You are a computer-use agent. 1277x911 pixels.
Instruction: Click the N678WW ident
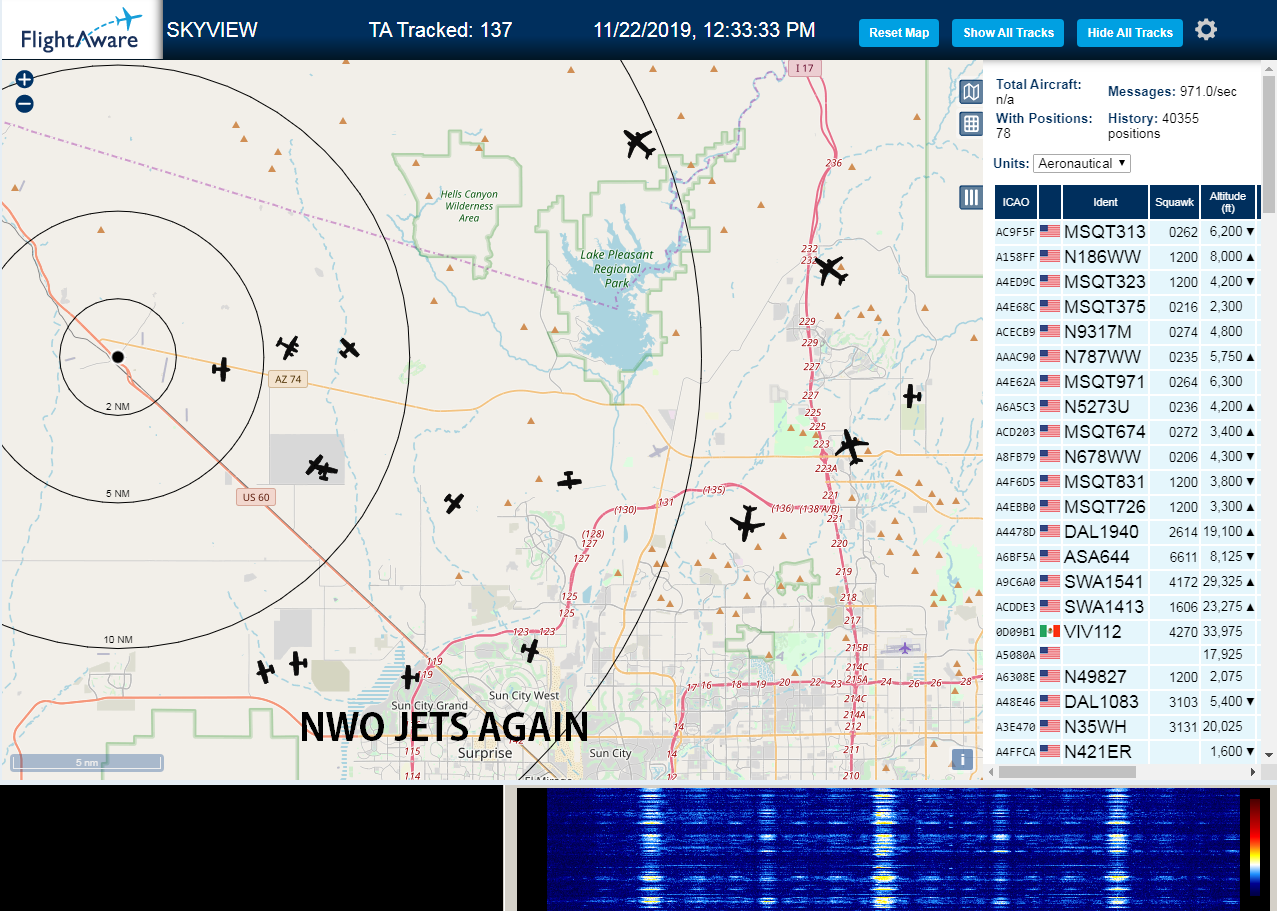(x=1102, y=456)
